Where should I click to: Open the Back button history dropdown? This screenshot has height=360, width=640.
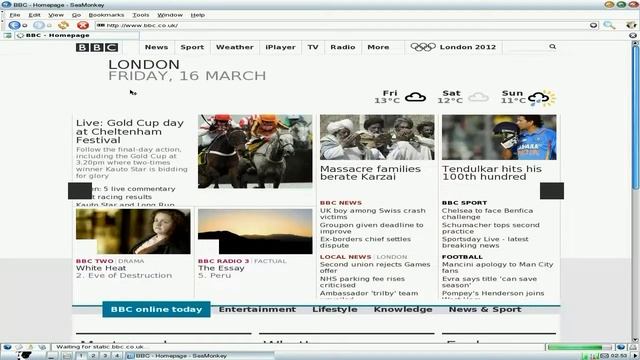tap(24, 26)
